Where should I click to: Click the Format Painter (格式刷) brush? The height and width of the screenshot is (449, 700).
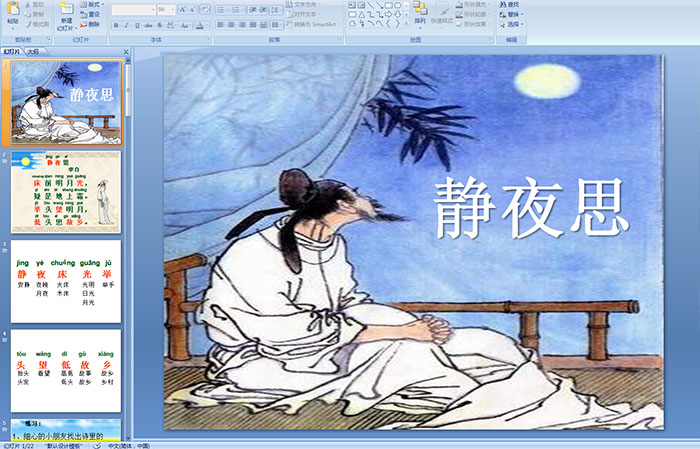click(x=29, y=25)
